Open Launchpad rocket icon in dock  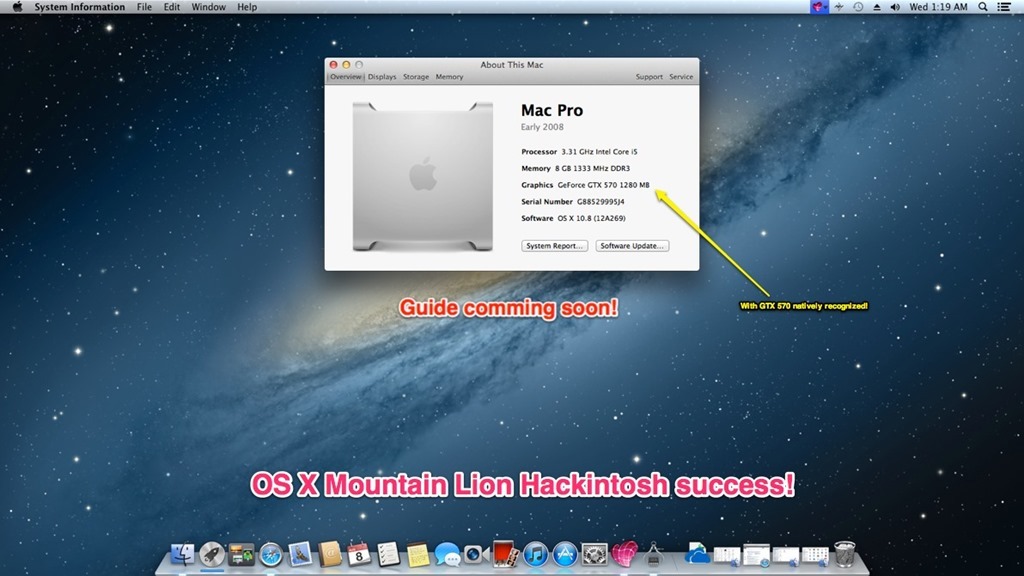(x=212, y=554)
